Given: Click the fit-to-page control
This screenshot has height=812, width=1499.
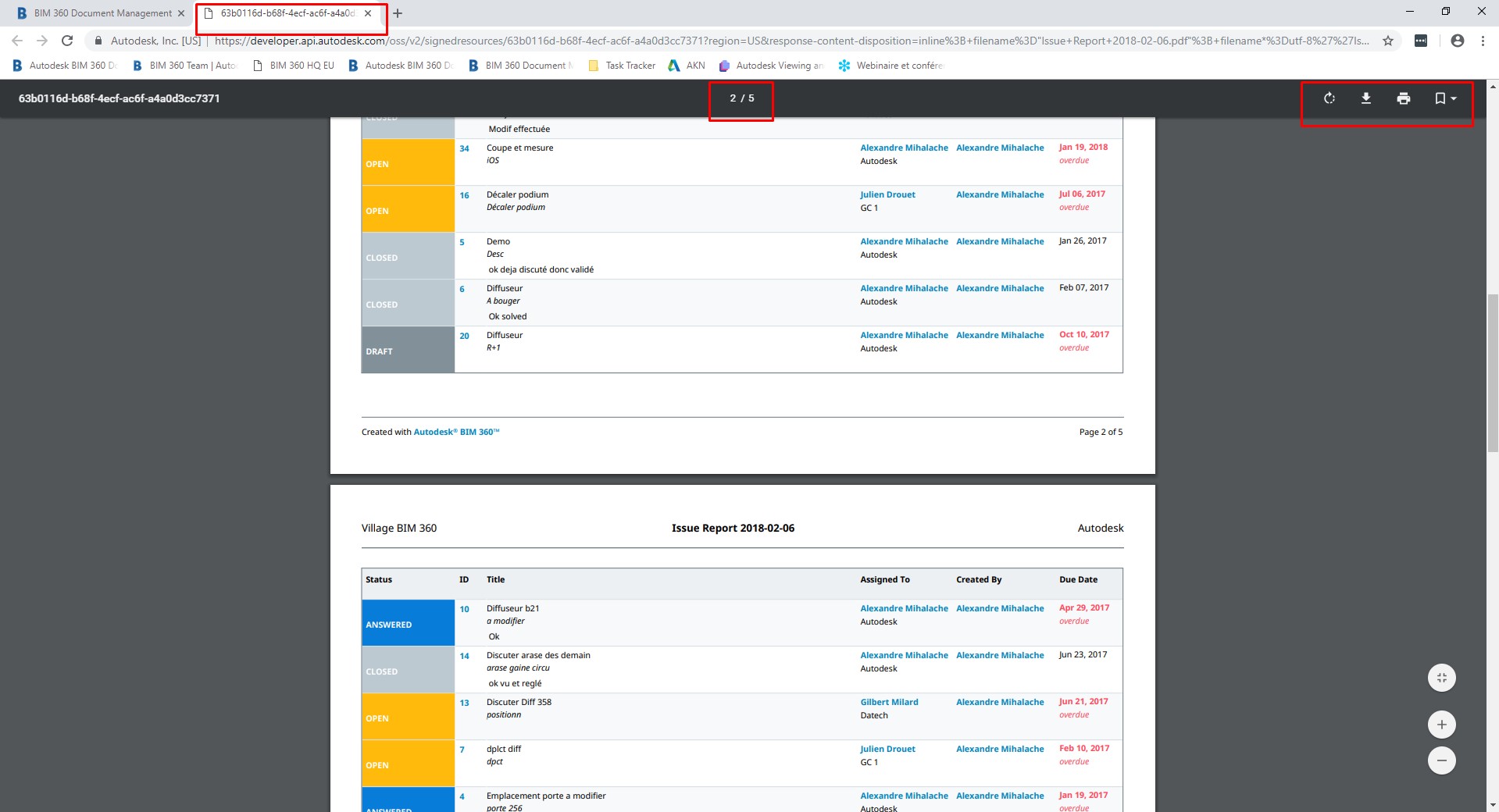Looking at the screenshot, I should point(1441,677).
